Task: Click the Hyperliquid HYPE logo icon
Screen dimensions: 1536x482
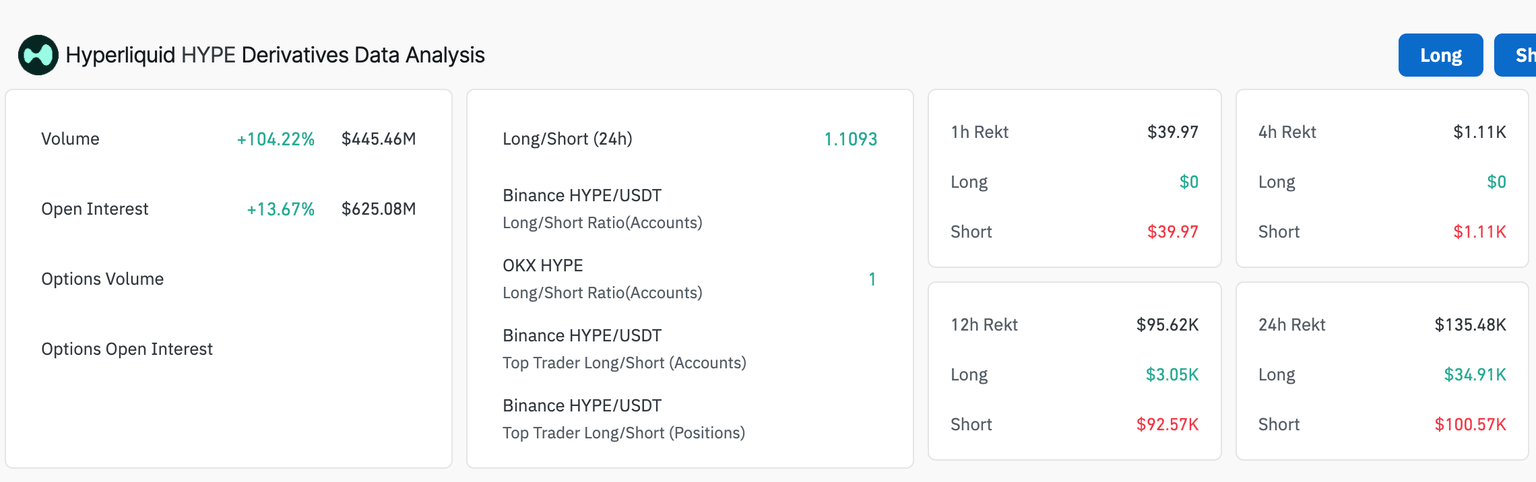Action: point(38,55)
